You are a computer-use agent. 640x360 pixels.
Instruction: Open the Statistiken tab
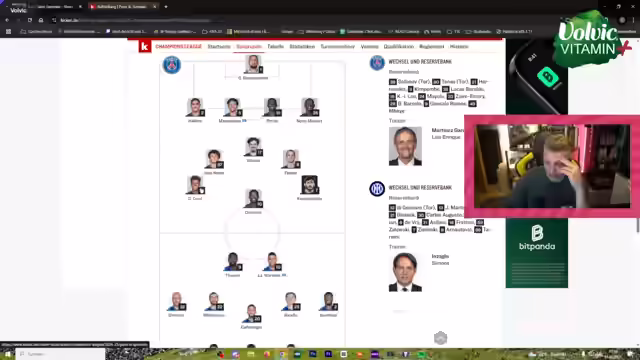click(302, 47)
